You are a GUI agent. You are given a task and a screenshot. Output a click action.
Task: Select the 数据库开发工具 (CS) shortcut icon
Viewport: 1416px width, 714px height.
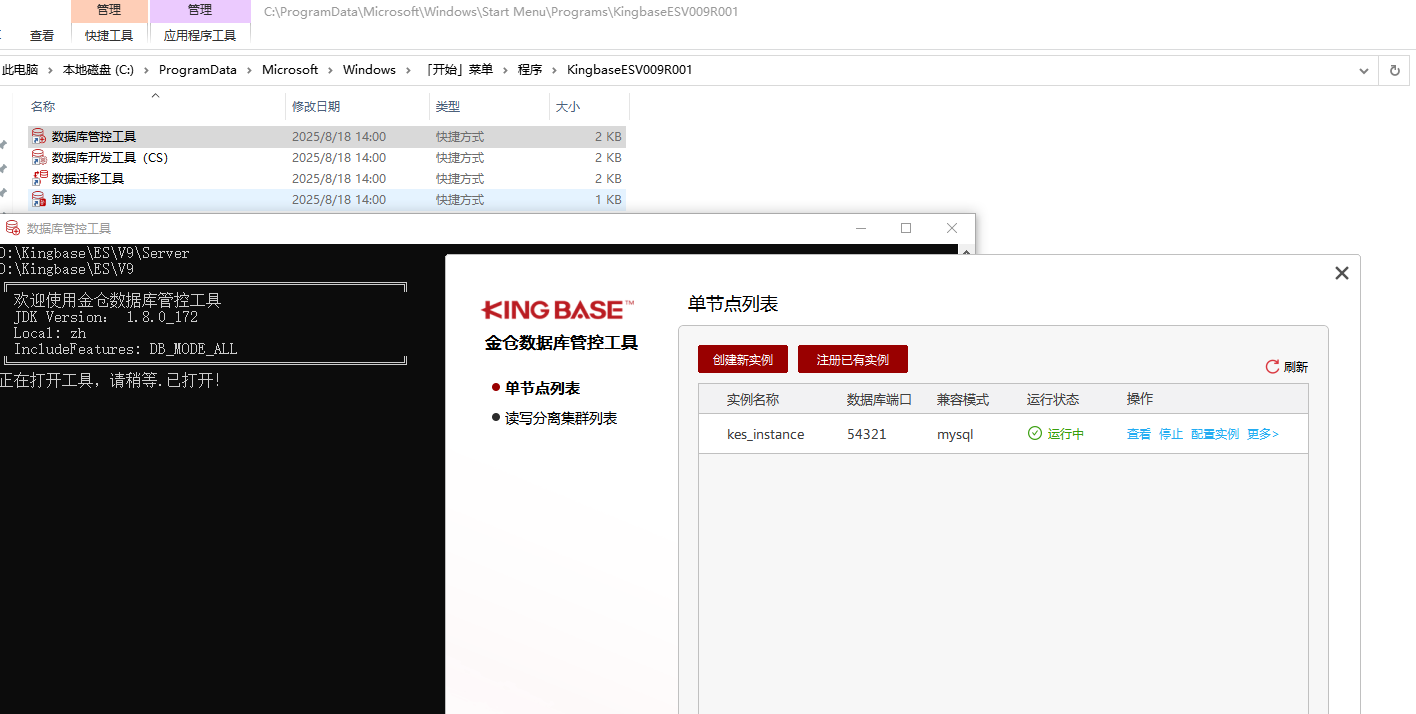click(x=39, y=158)
